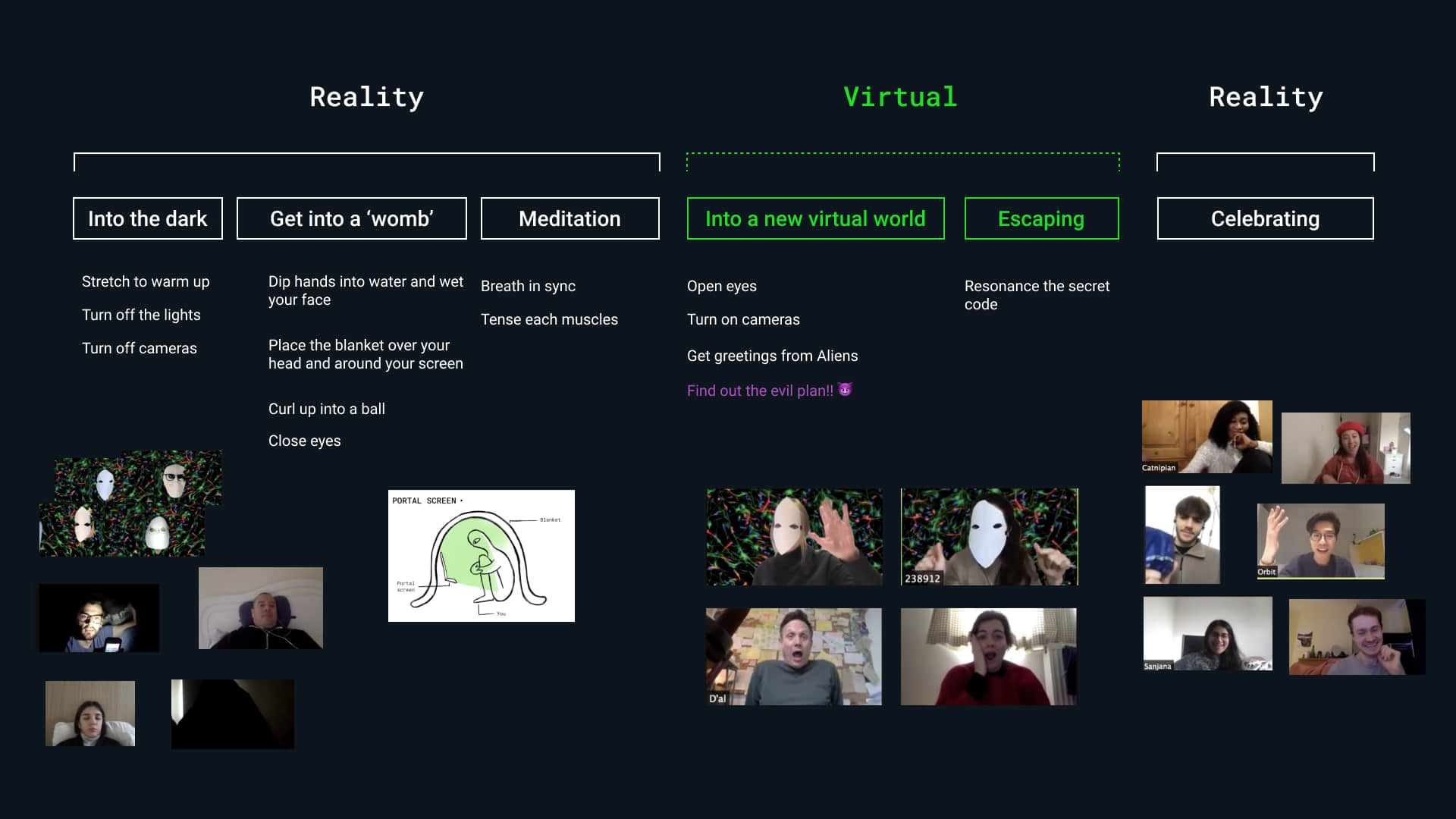This screenshot has height=819, width=1456.
Task: Toggle the black screen camera tile
Action: pyautogui.click(x=233, y=714)
